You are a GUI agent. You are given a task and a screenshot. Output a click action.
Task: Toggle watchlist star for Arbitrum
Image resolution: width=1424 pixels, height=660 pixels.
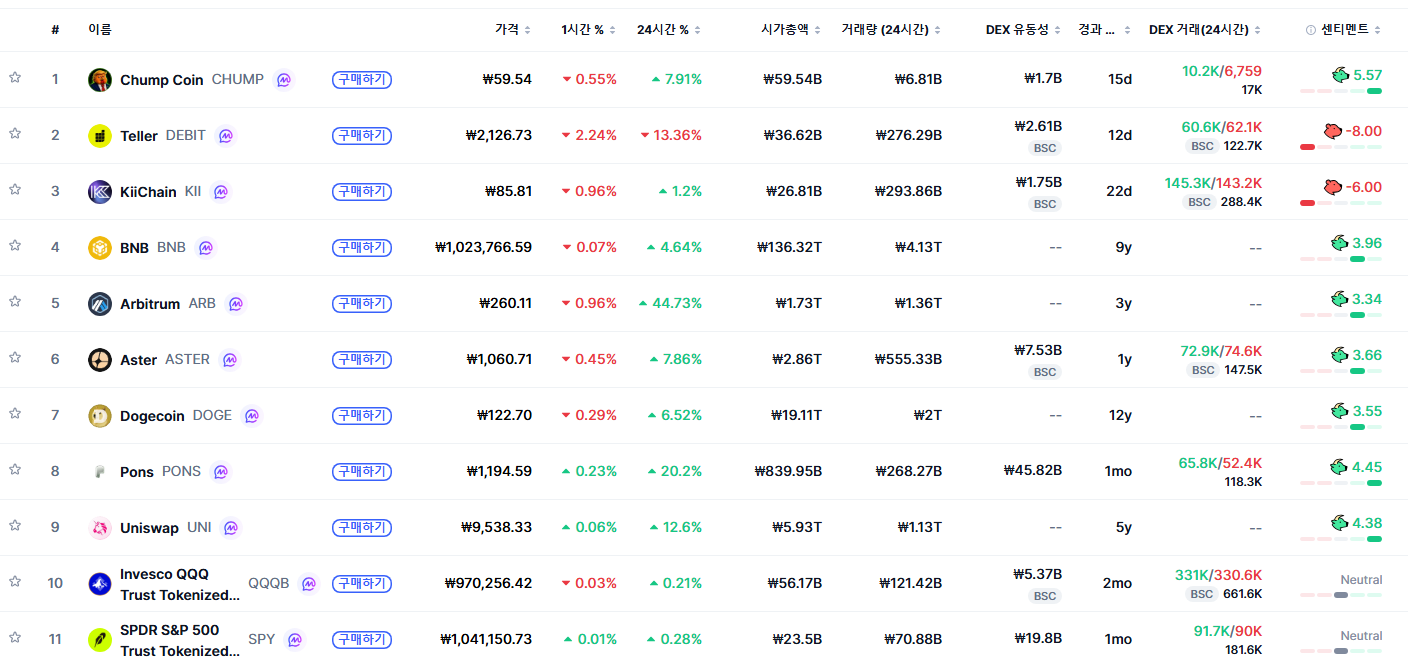coord(15,302)
